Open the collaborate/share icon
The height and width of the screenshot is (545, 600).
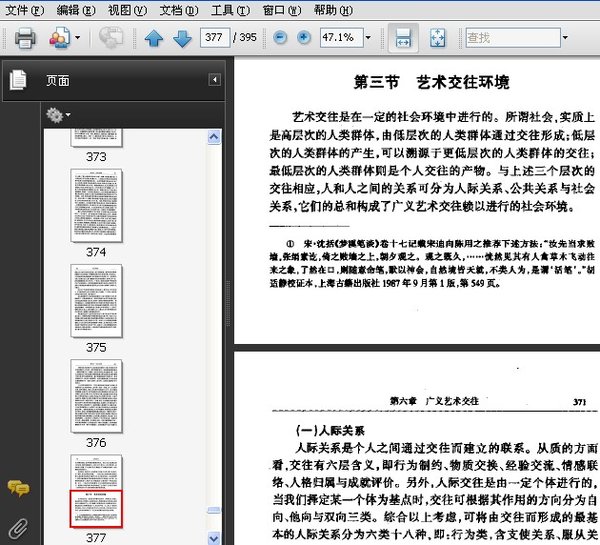(59, 38)
